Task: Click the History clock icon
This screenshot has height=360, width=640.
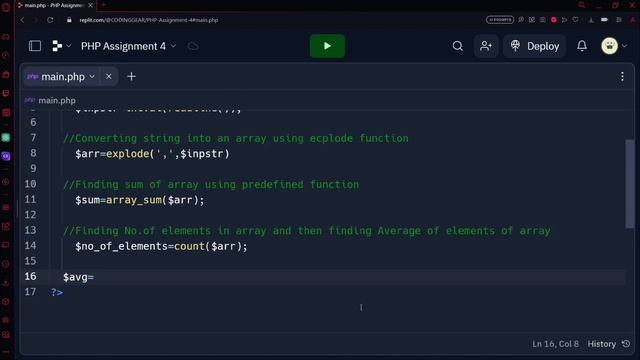Action: click(x=626, y=344)
